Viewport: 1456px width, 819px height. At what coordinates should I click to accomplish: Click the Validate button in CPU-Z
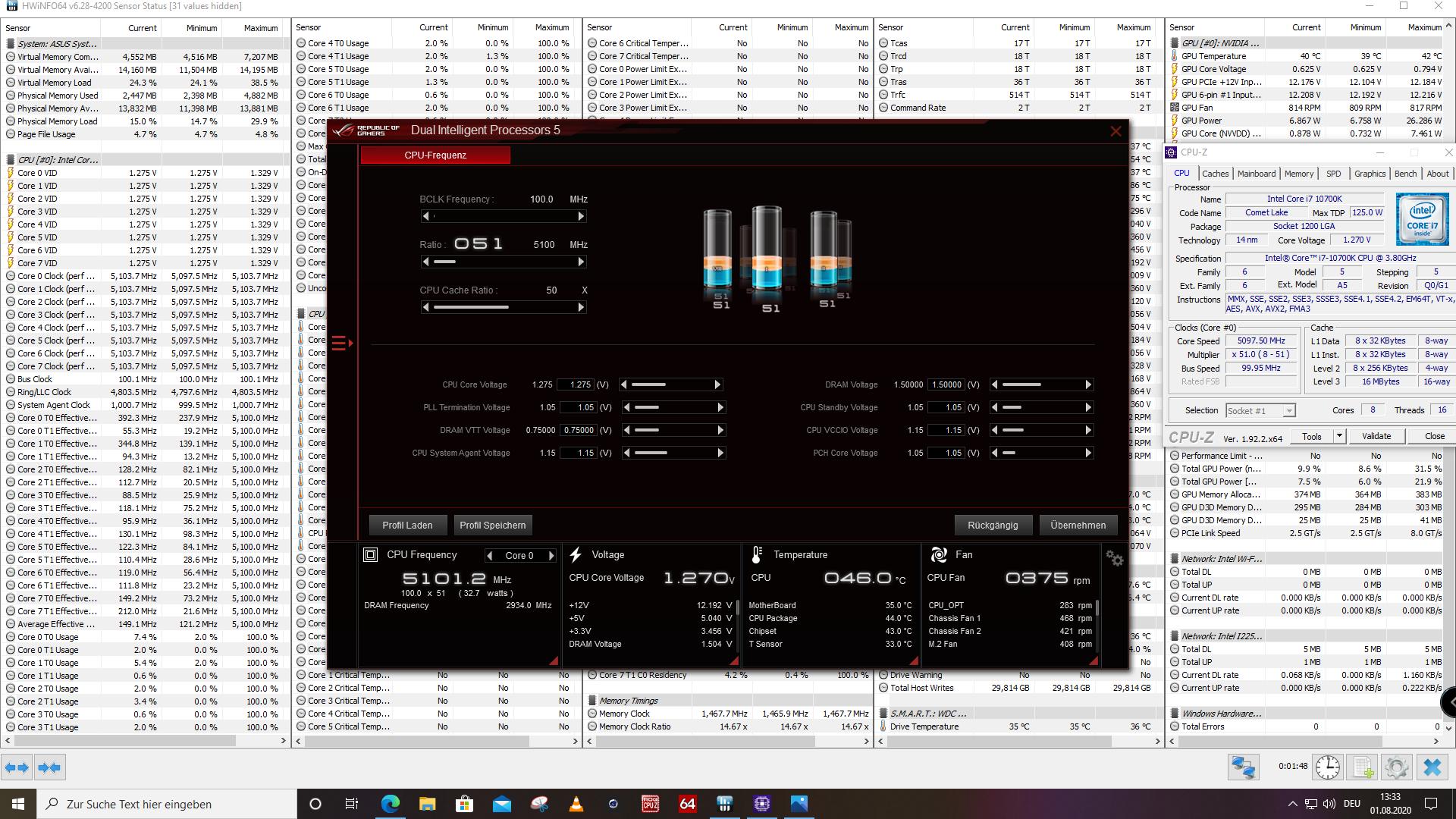click(x=1376, y=436)
